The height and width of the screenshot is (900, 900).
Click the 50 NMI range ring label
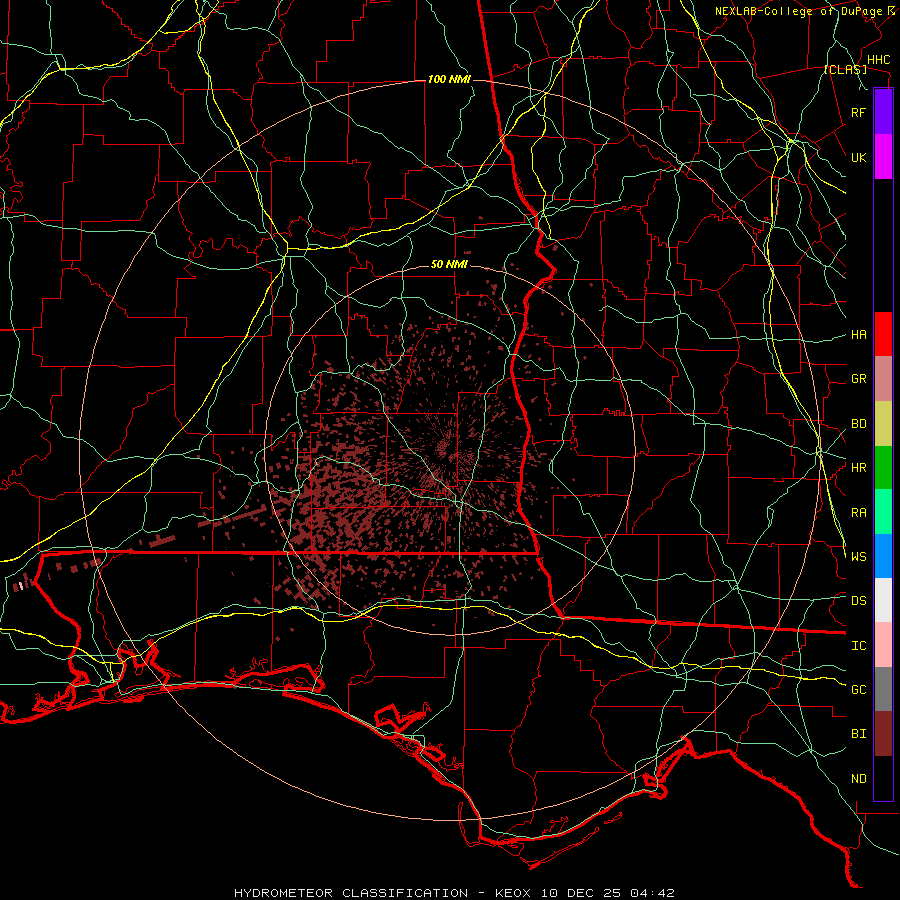point(449,265)
